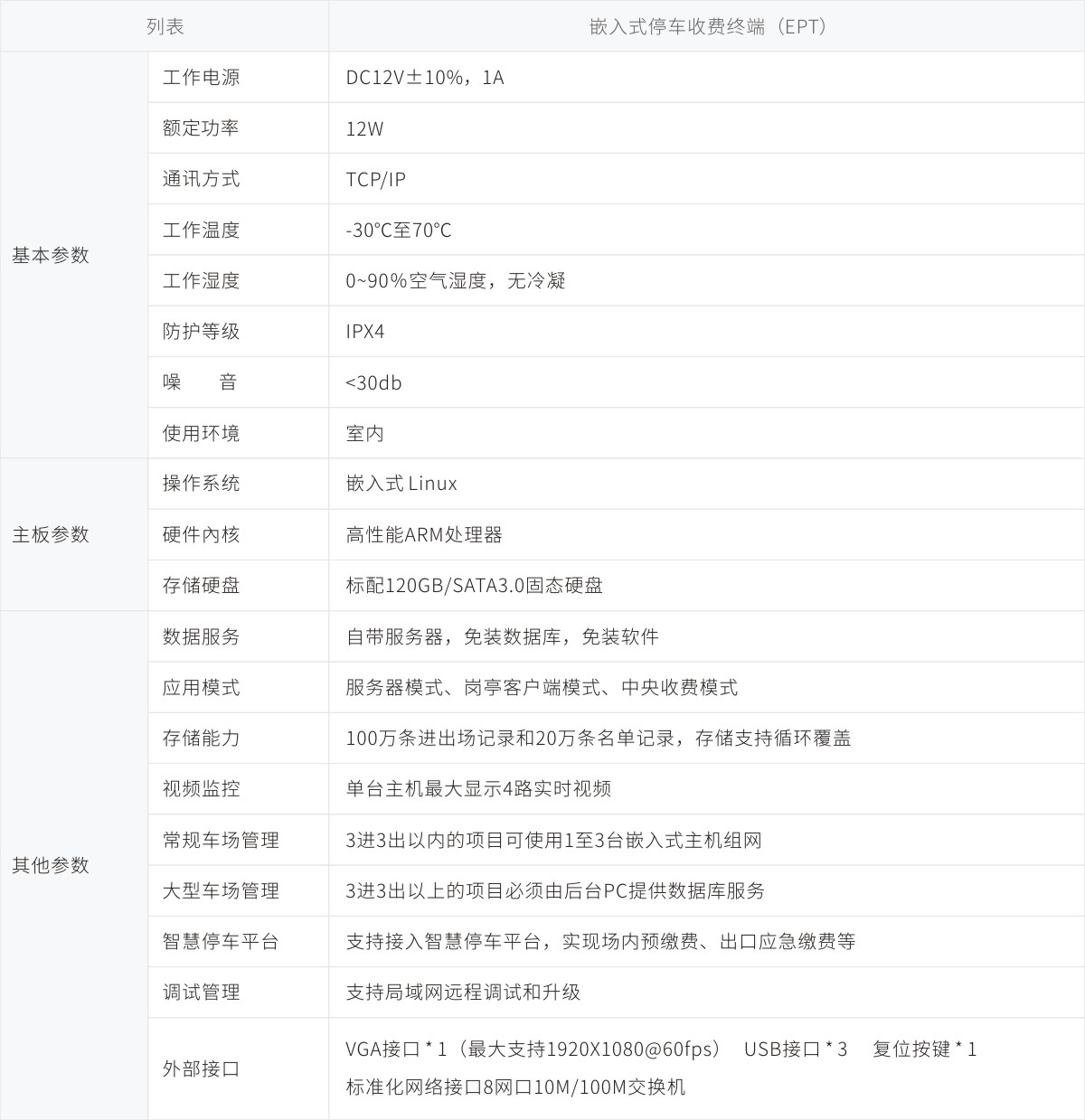Select the 基本参数 category cell

[x=51, y=256]
